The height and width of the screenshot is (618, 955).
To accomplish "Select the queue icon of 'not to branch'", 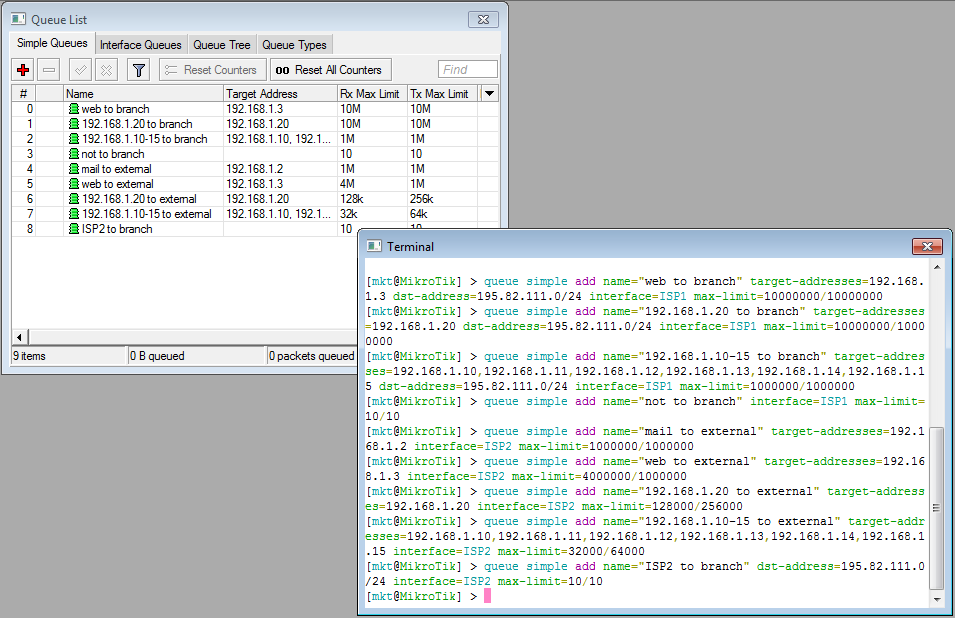I will point(74,154).
